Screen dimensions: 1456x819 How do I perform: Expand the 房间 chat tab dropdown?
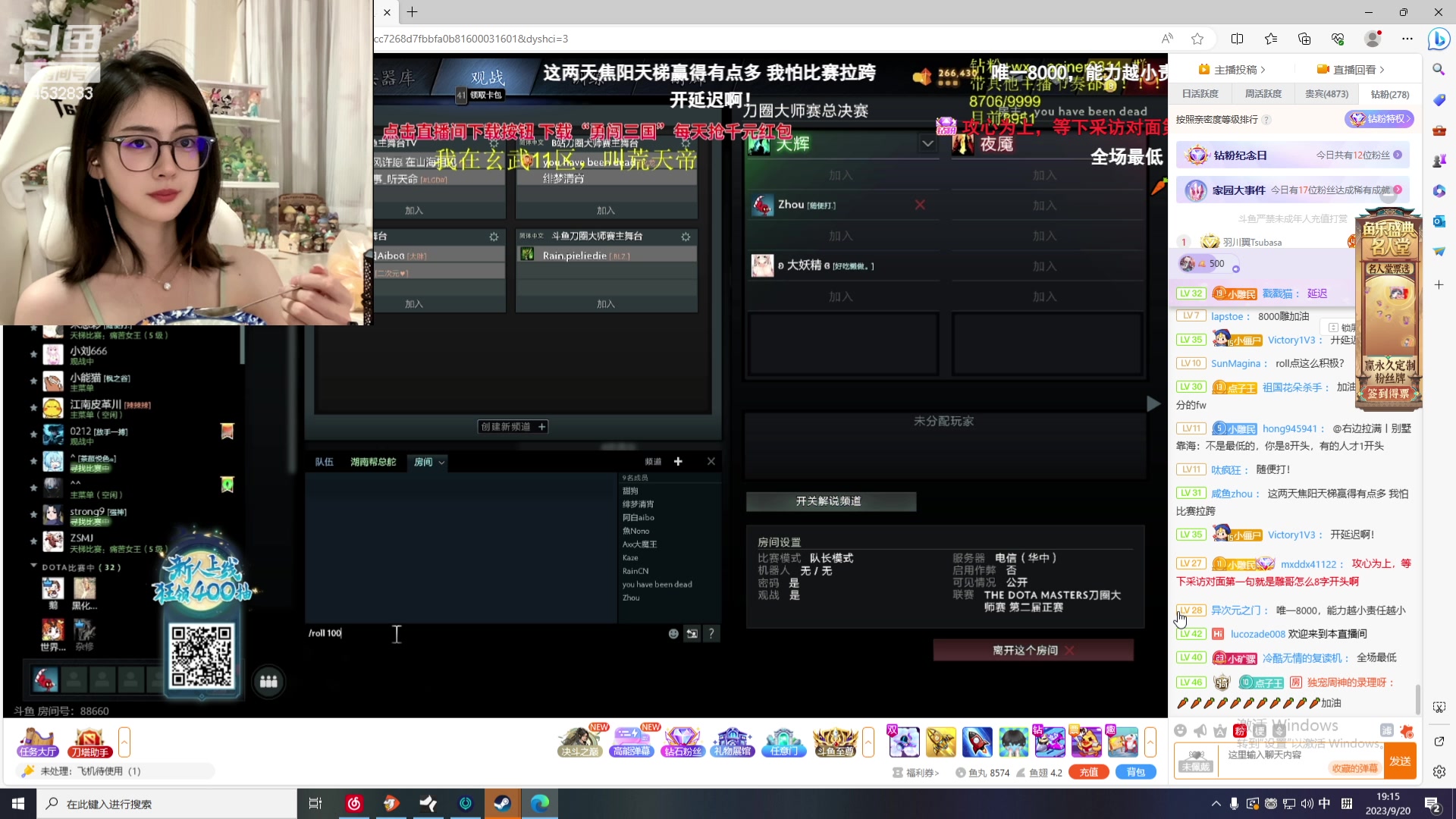(x=441, y=463)
